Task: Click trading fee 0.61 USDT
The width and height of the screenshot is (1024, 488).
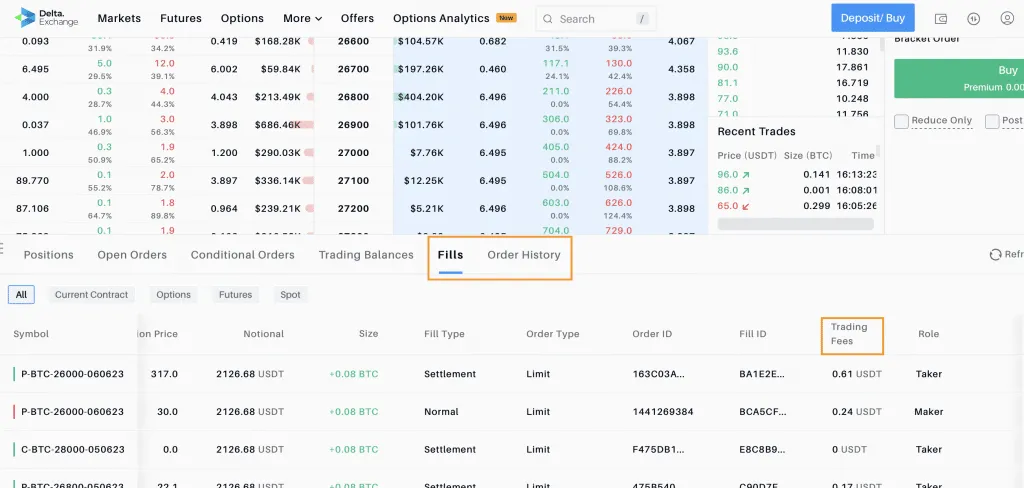Action: [857, 374]
